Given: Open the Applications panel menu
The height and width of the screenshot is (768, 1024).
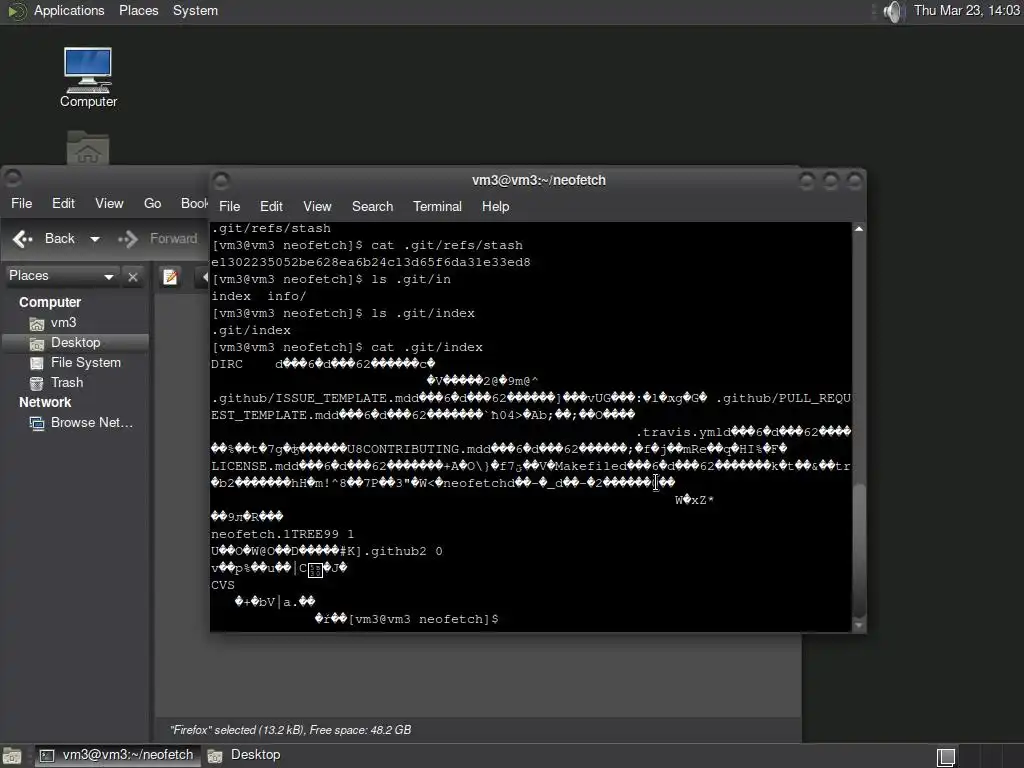Looking at the screenshot, I should click(x=69, y=10).
